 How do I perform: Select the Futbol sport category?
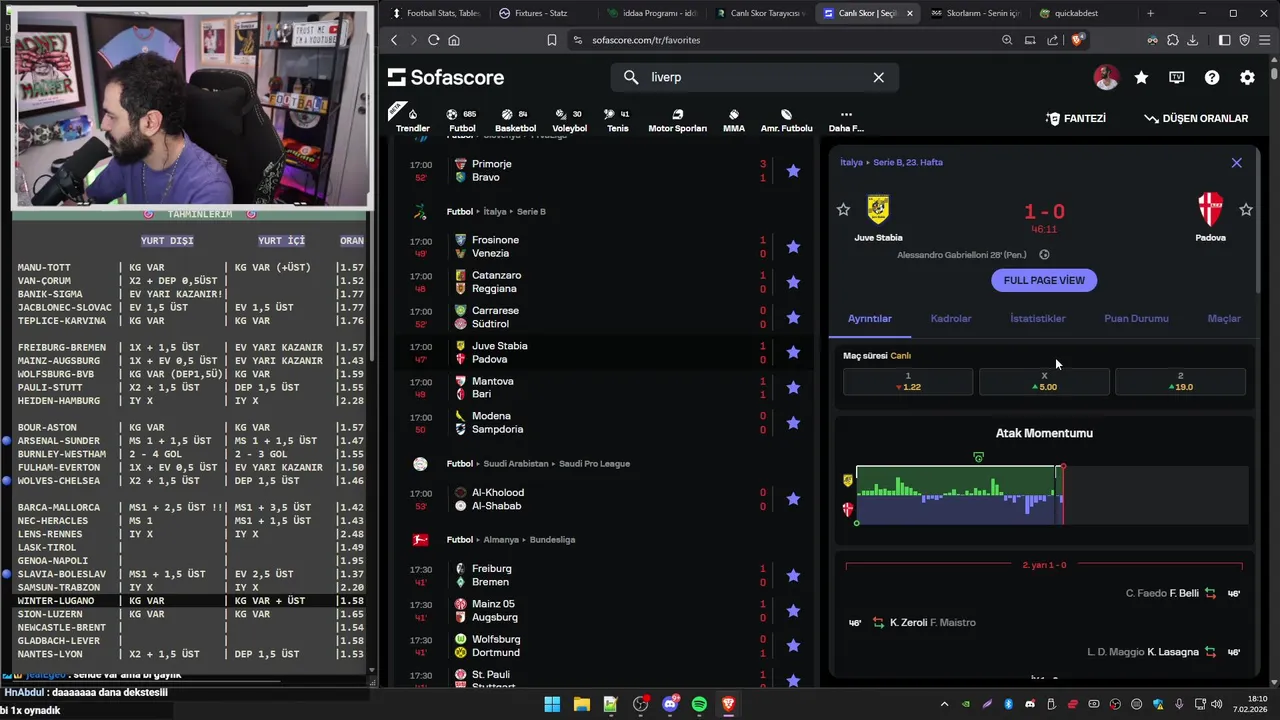(x=462, y=120)
